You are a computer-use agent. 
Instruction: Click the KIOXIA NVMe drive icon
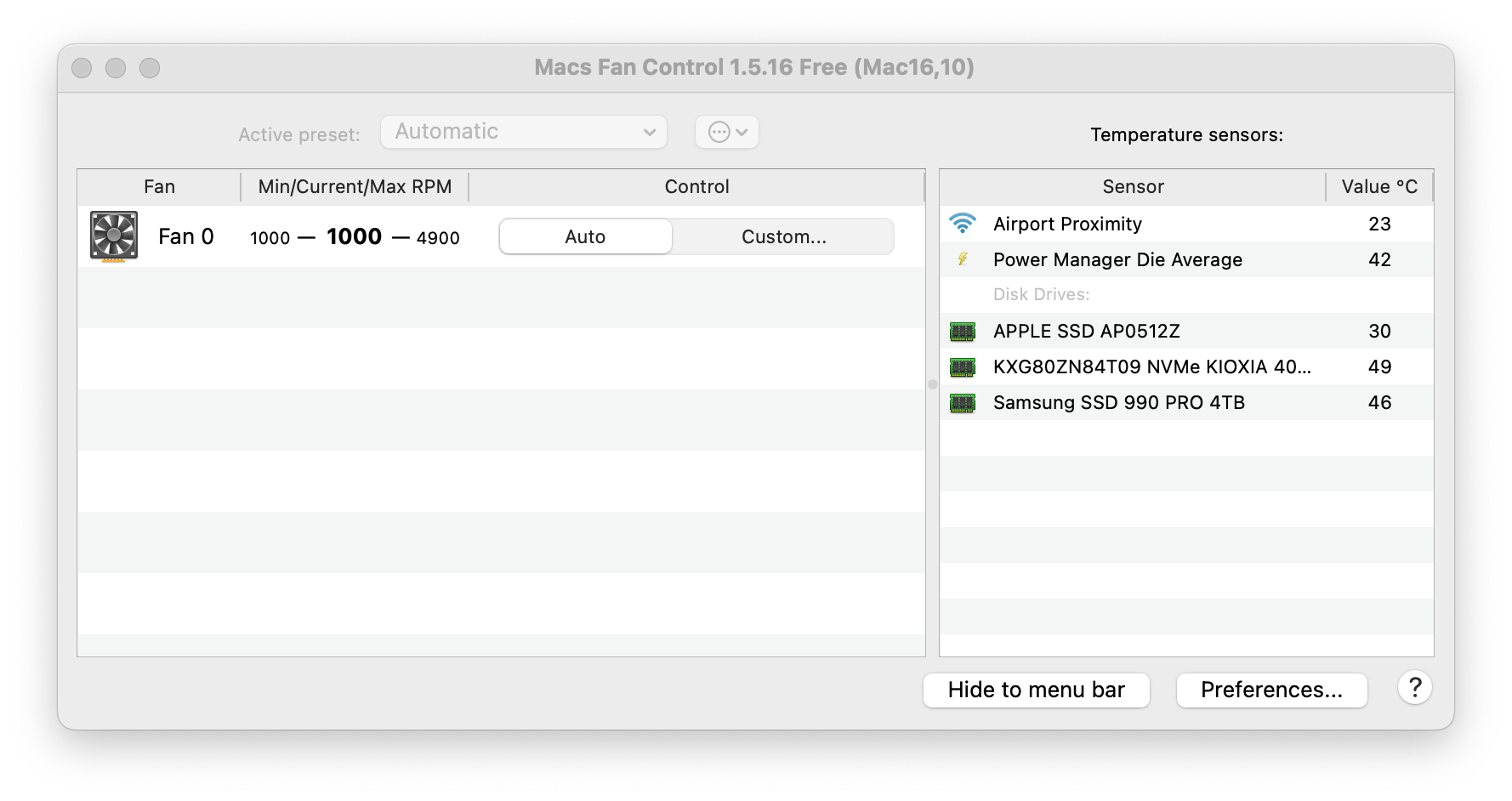pos(962,366)
